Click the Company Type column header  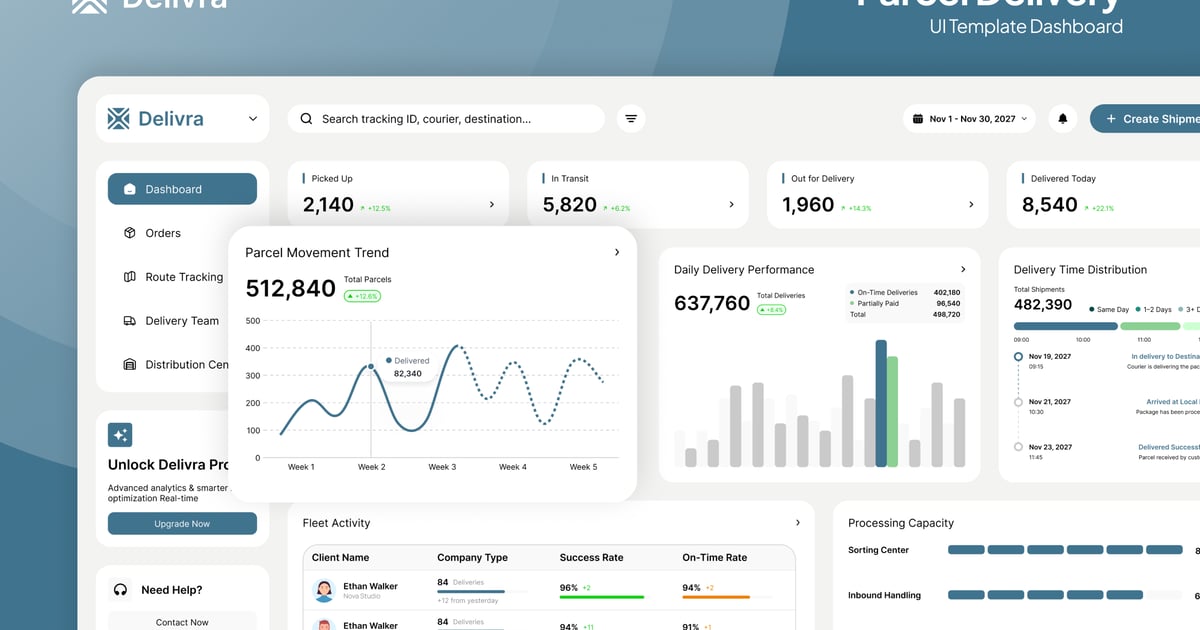pos(472,557)
